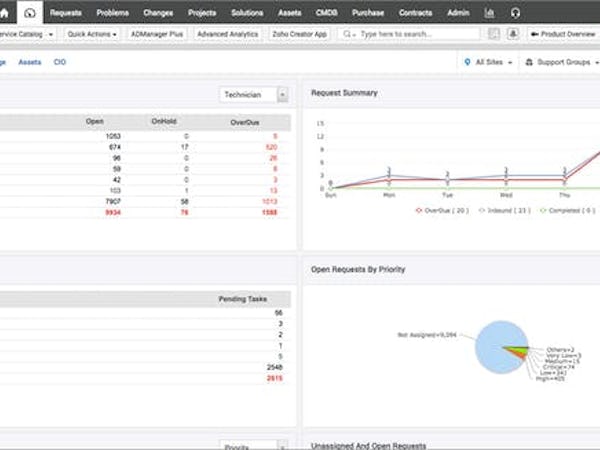The image size is (600, 450).
Task: Click the Zoho Creator App button
Action: click(300, 34)
